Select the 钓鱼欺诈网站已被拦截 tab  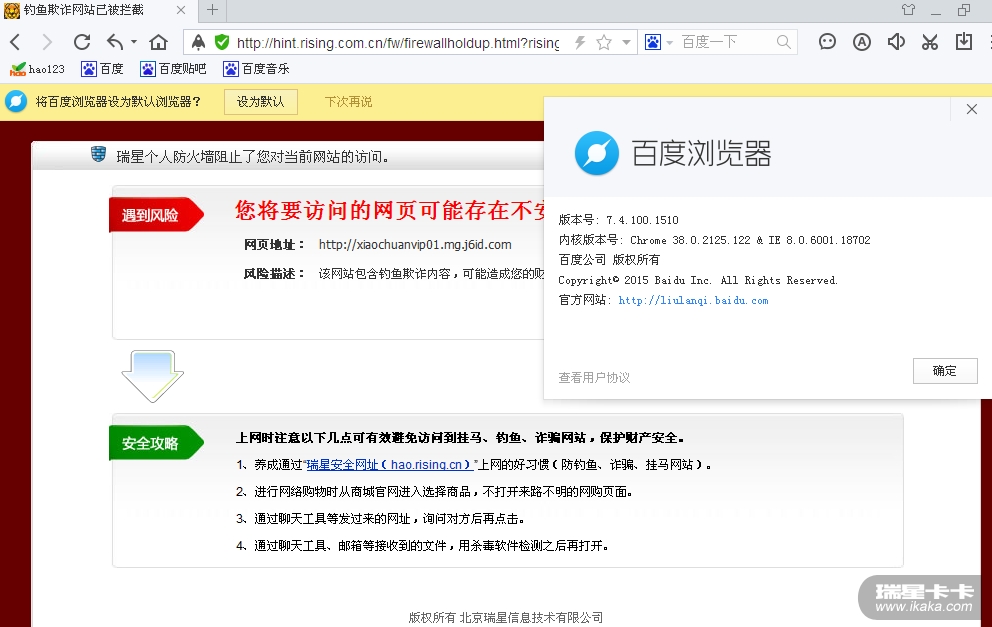click(x=84, y=10)
